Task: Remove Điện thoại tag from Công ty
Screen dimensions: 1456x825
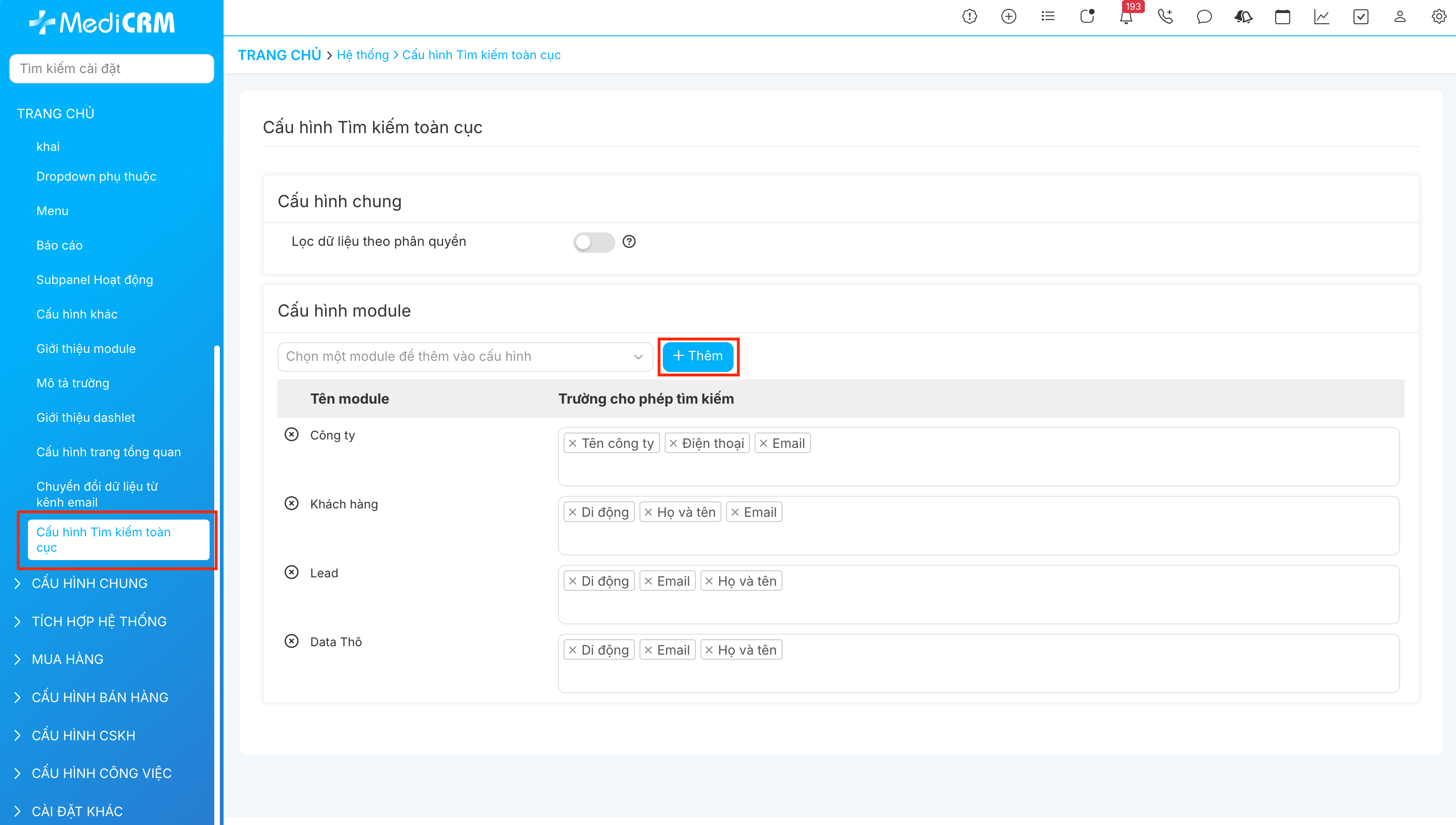Action: (x=674, y=444)
